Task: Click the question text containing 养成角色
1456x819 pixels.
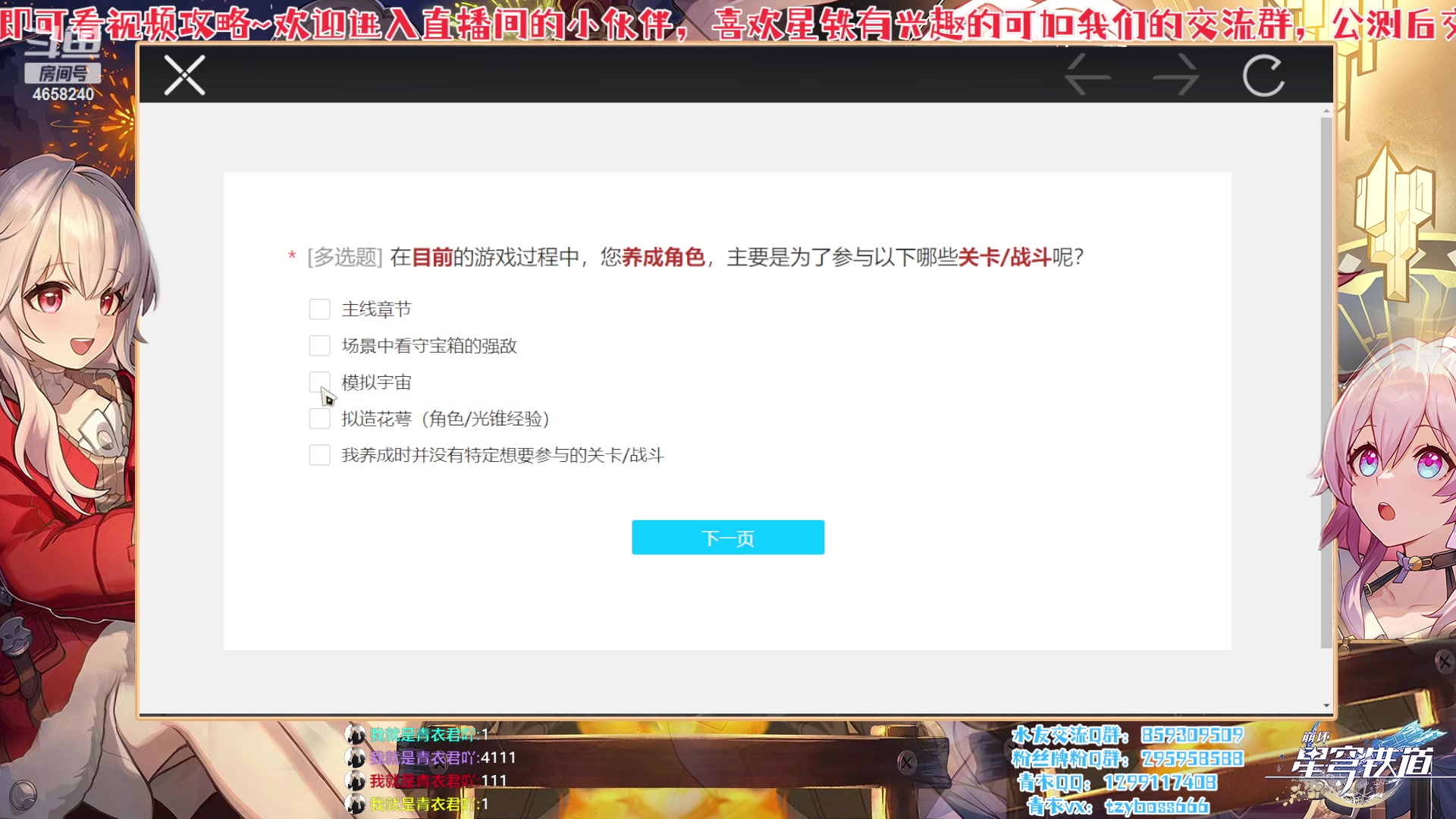Action: coord(737,257)
